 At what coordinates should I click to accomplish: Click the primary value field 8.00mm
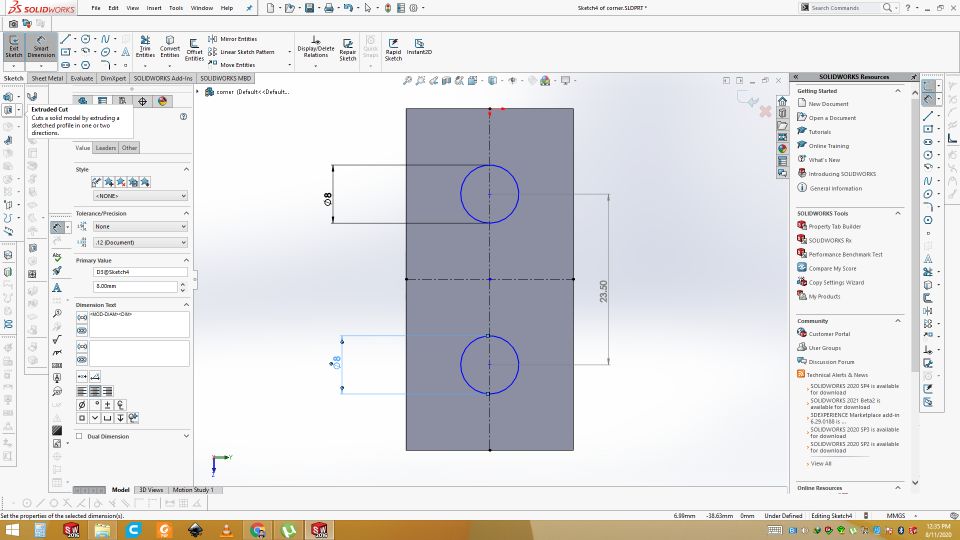(x=135, y=286)
